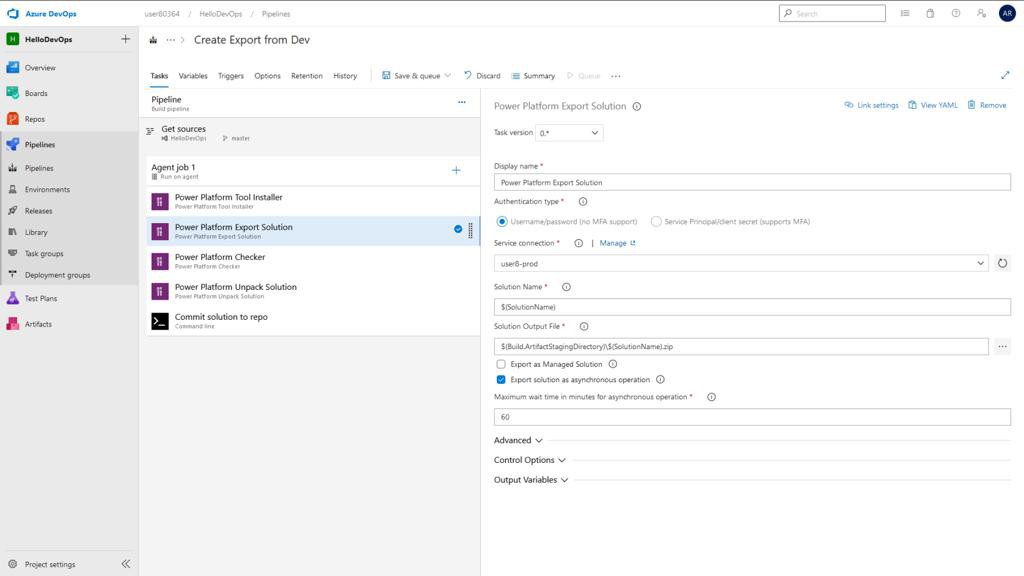This screenshot has width=1024, height=576.
Task: Check Export as Managed Solution
Action: click(501, 364)
